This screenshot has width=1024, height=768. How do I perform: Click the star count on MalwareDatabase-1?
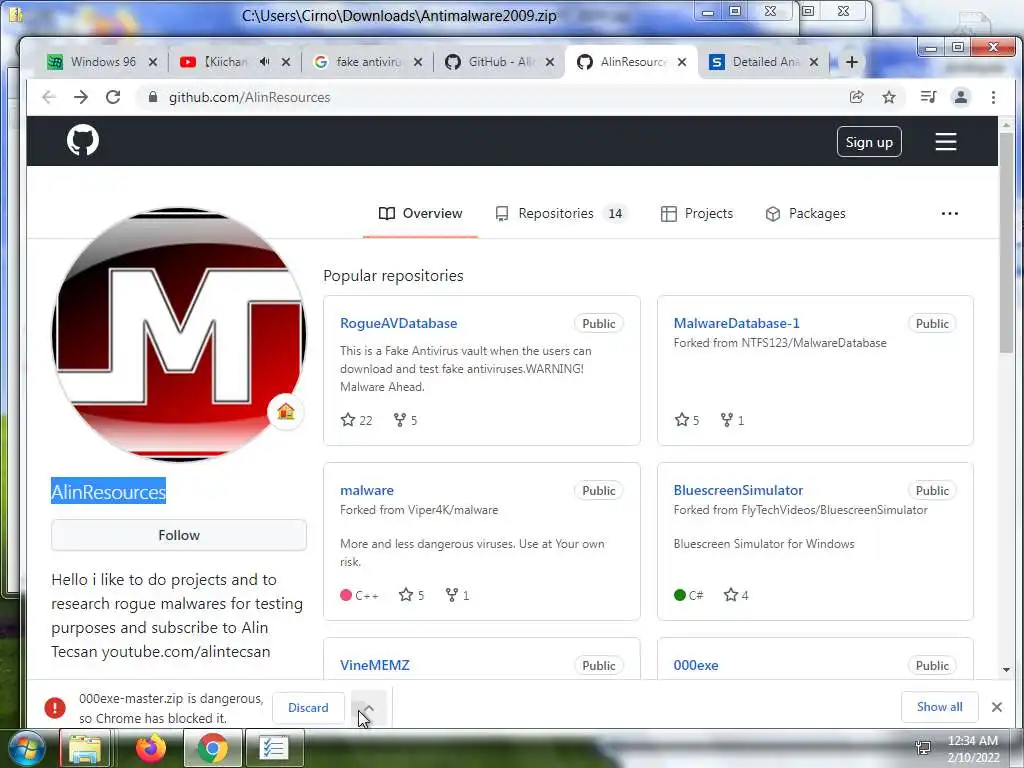[686, 420]
